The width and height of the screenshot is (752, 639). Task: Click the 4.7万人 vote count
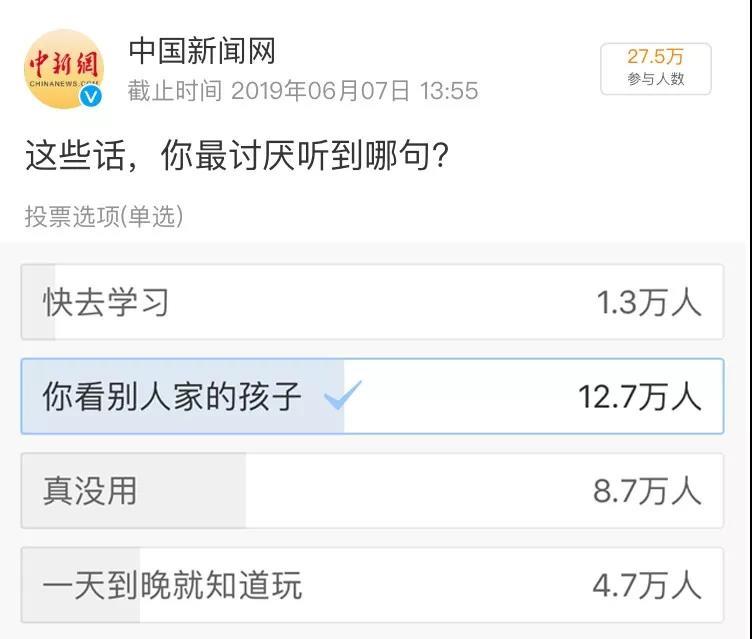(647, 586)
